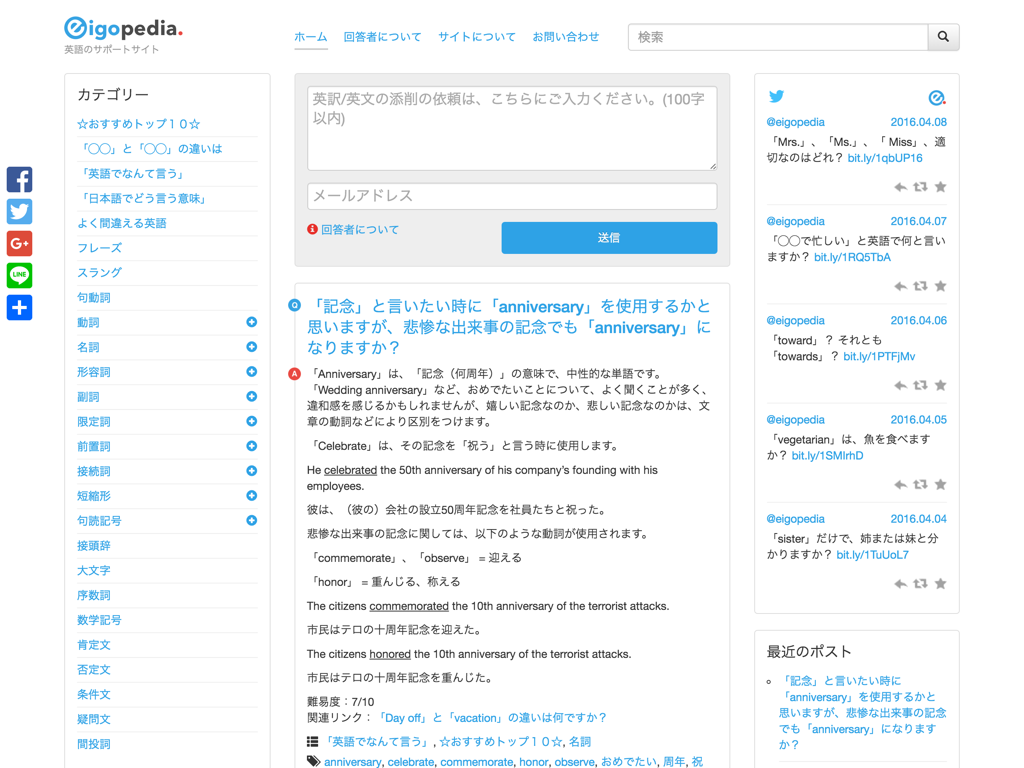Open the フレーズ category

(99, 248)
